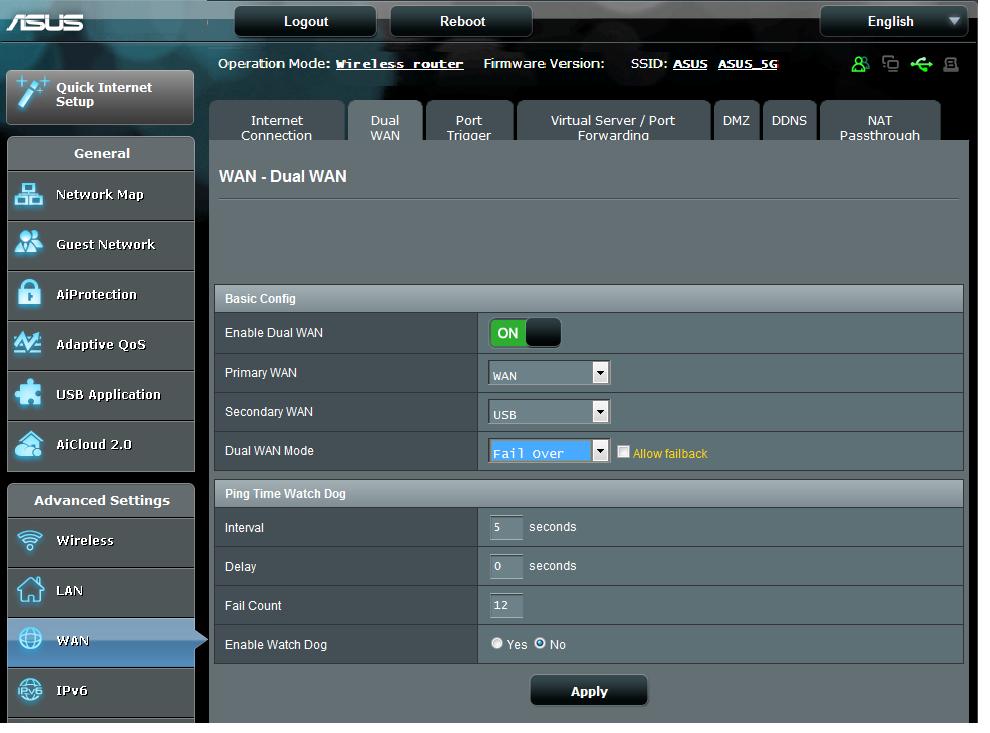
Task: Open the Primary WAN dropdown
Action: coord(549,372)
